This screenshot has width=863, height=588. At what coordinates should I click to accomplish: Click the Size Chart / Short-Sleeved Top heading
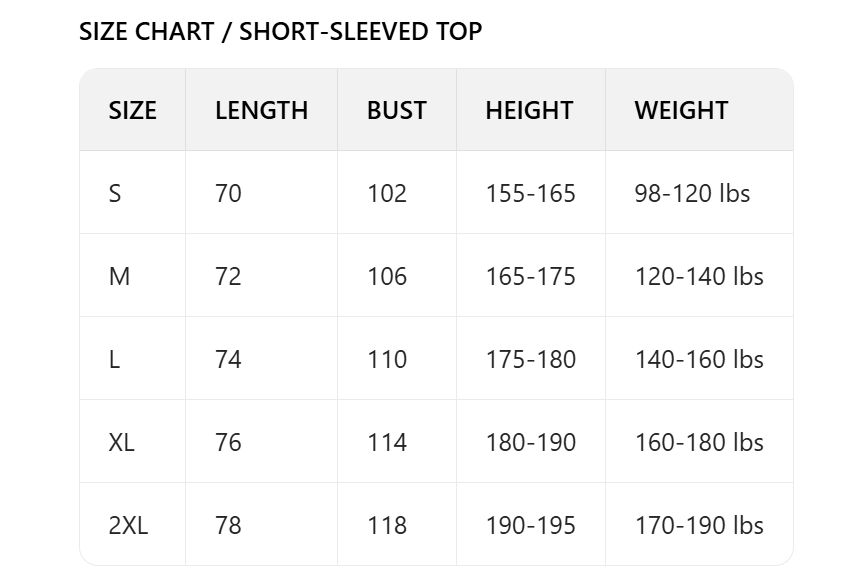pos(280,32)
